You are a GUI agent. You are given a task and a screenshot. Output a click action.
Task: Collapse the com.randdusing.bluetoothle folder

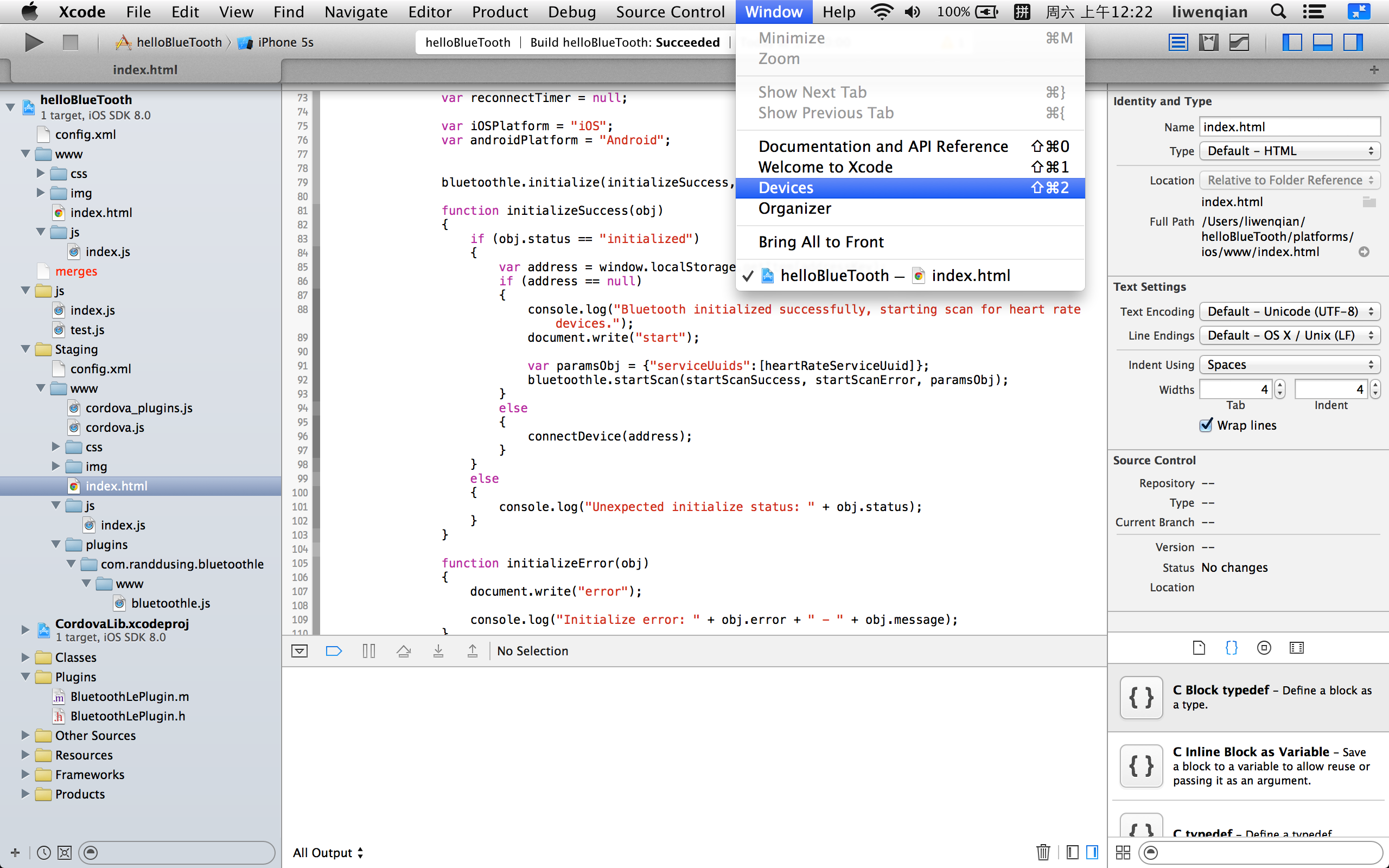[x=72, y=564]
